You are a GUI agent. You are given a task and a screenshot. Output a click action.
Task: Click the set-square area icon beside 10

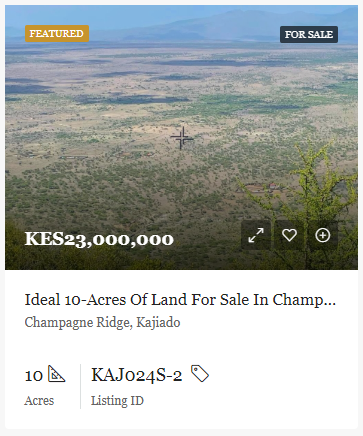point(56,374)
